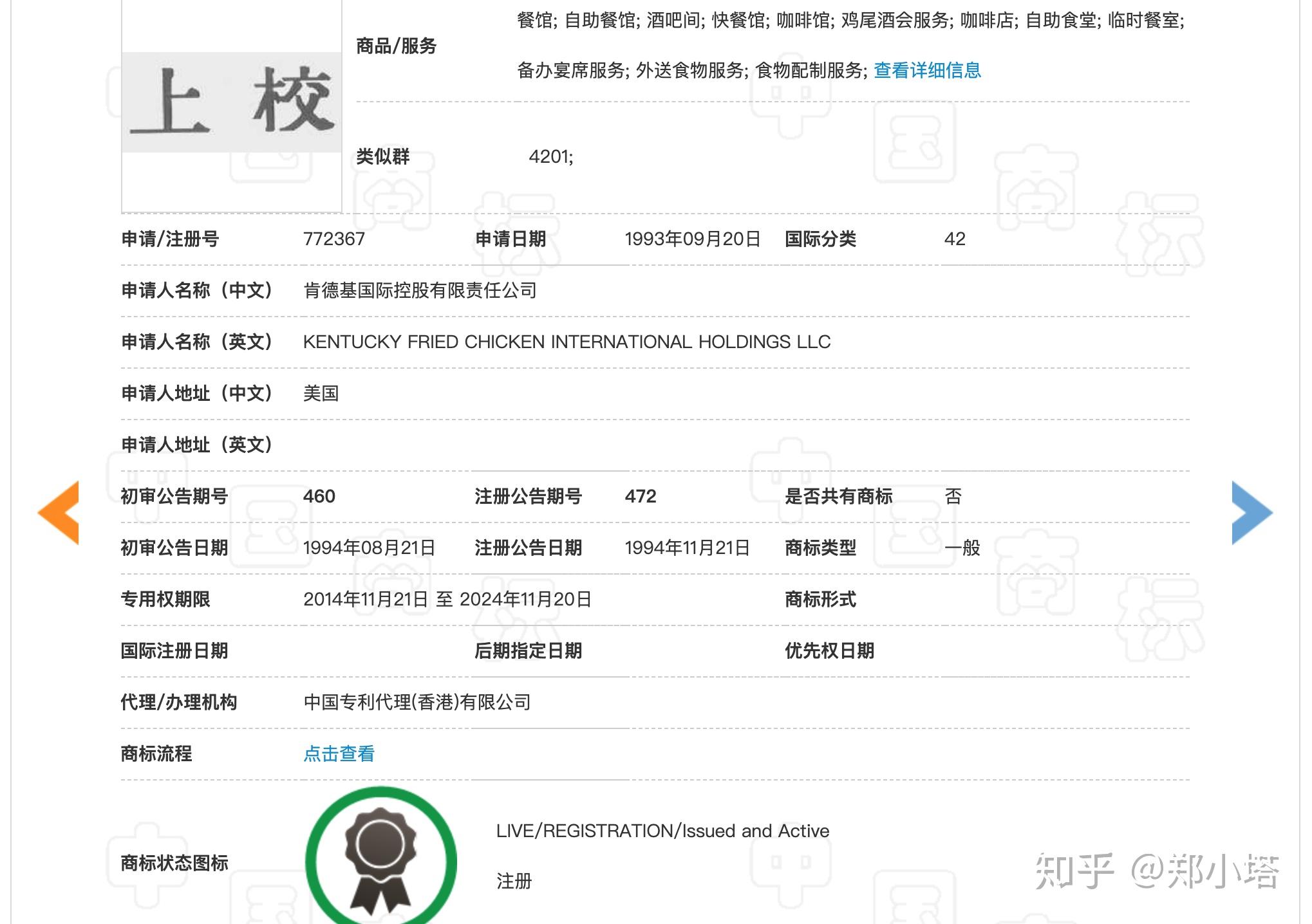Viewport: 1312px width, 924px height.
Task: Toggle the 商标类型 一般 field
Action: point(964,548)
